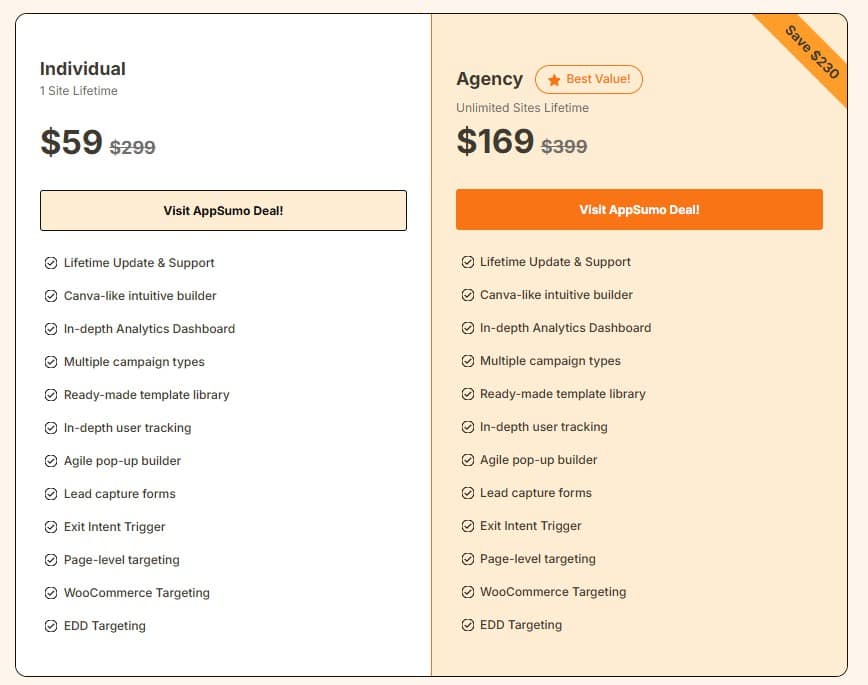Select the checkmark next to Agile pop-up builder

[x=50, y=460]
